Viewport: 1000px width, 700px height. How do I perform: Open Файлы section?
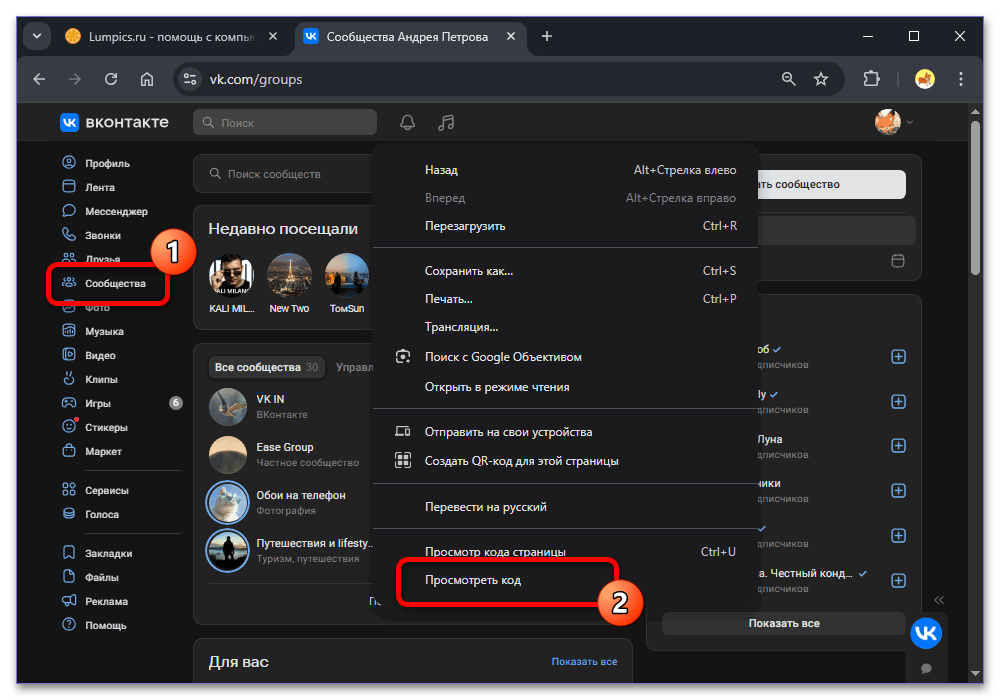click(x=90, y=577)
